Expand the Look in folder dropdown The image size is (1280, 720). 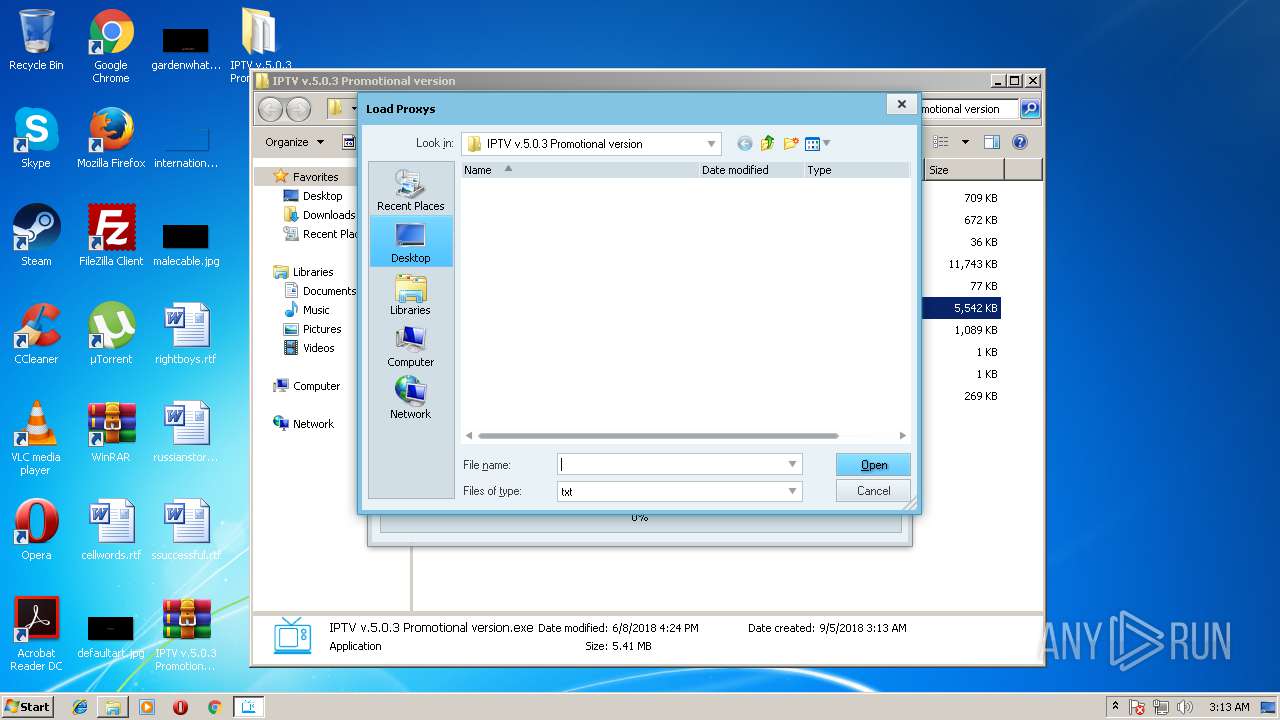pos(711,144)
